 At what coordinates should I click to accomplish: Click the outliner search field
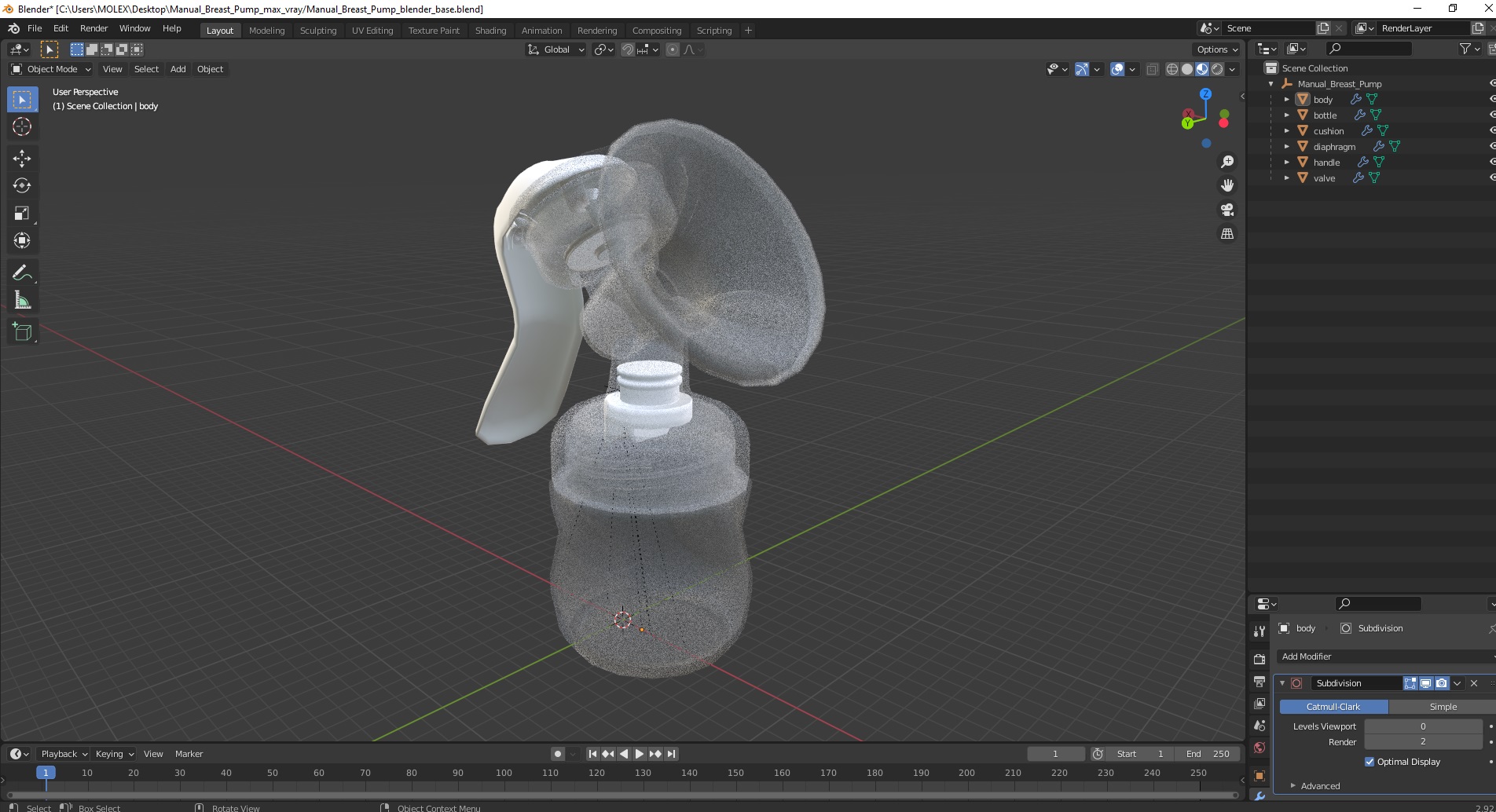(1369, 49)
